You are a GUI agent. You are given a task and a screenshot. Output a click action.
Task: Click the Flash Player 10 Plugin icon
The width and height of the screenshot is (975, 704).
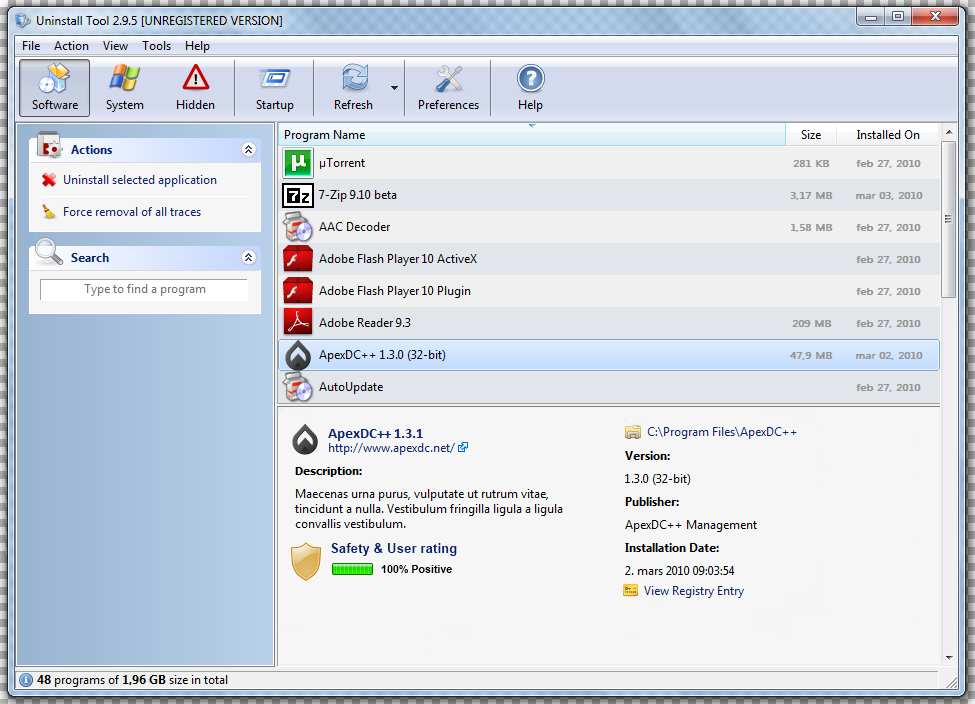click(x=298, y=291)
